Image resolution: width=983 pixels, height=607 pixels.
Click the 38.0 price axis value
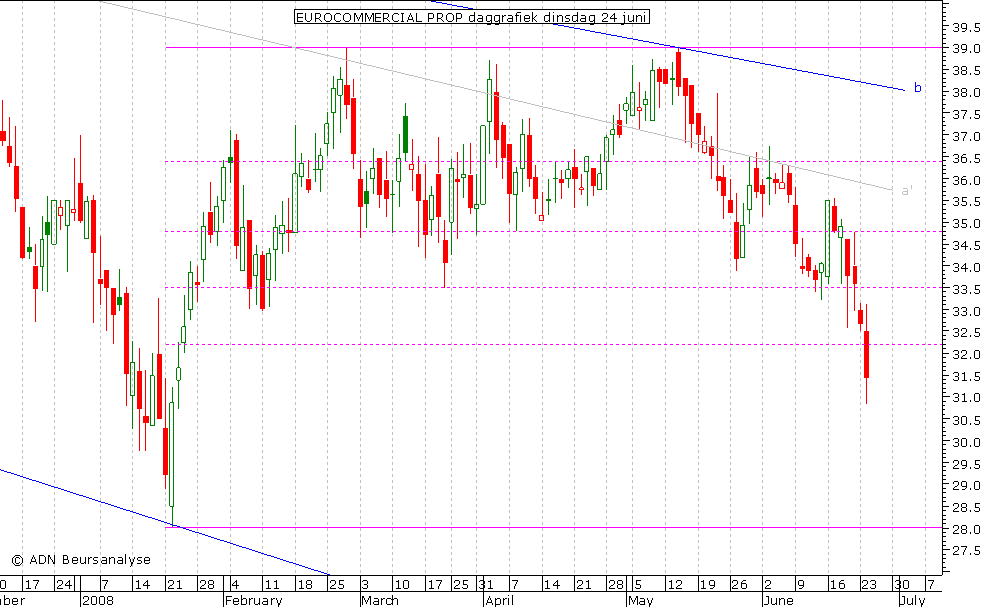pos(966,93)
